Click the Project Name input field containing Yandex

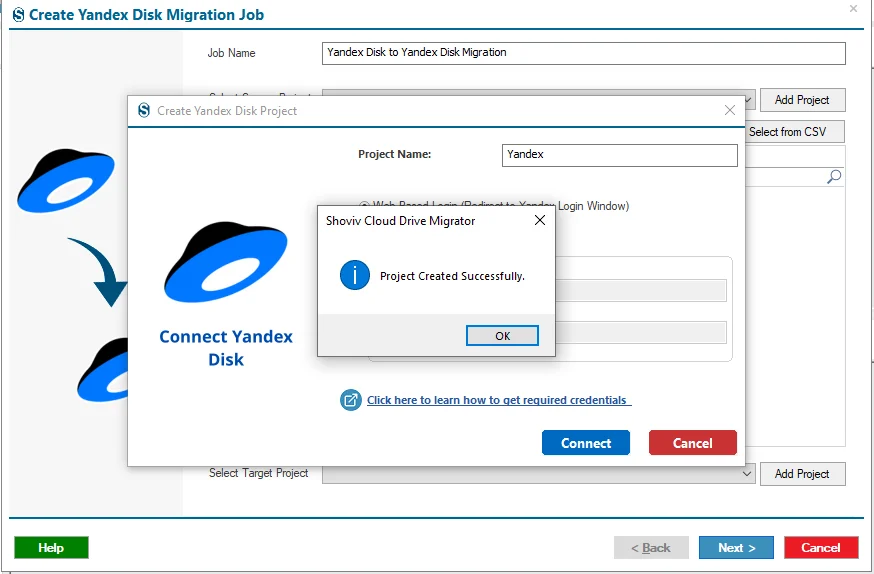[x=620, y=155]
